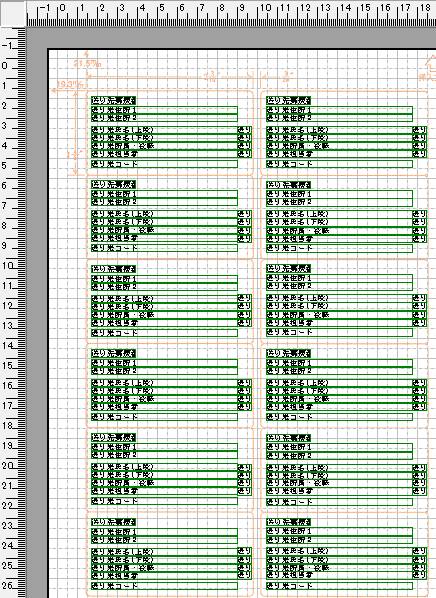
Task: Select the 送り先住所1 field in the top-left label
Action: 164,110
